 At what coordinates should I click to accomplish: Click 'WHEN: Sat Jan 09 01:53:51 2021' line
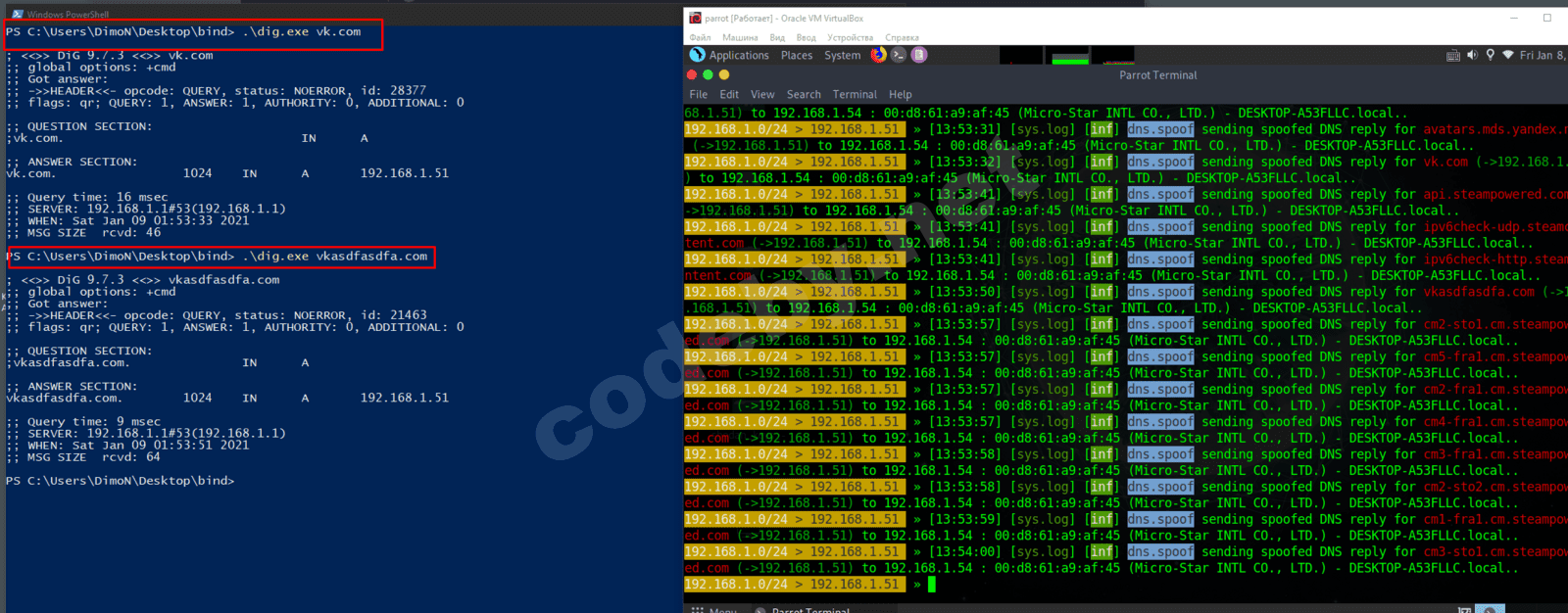pyautogui.click(x=138, y=445)
